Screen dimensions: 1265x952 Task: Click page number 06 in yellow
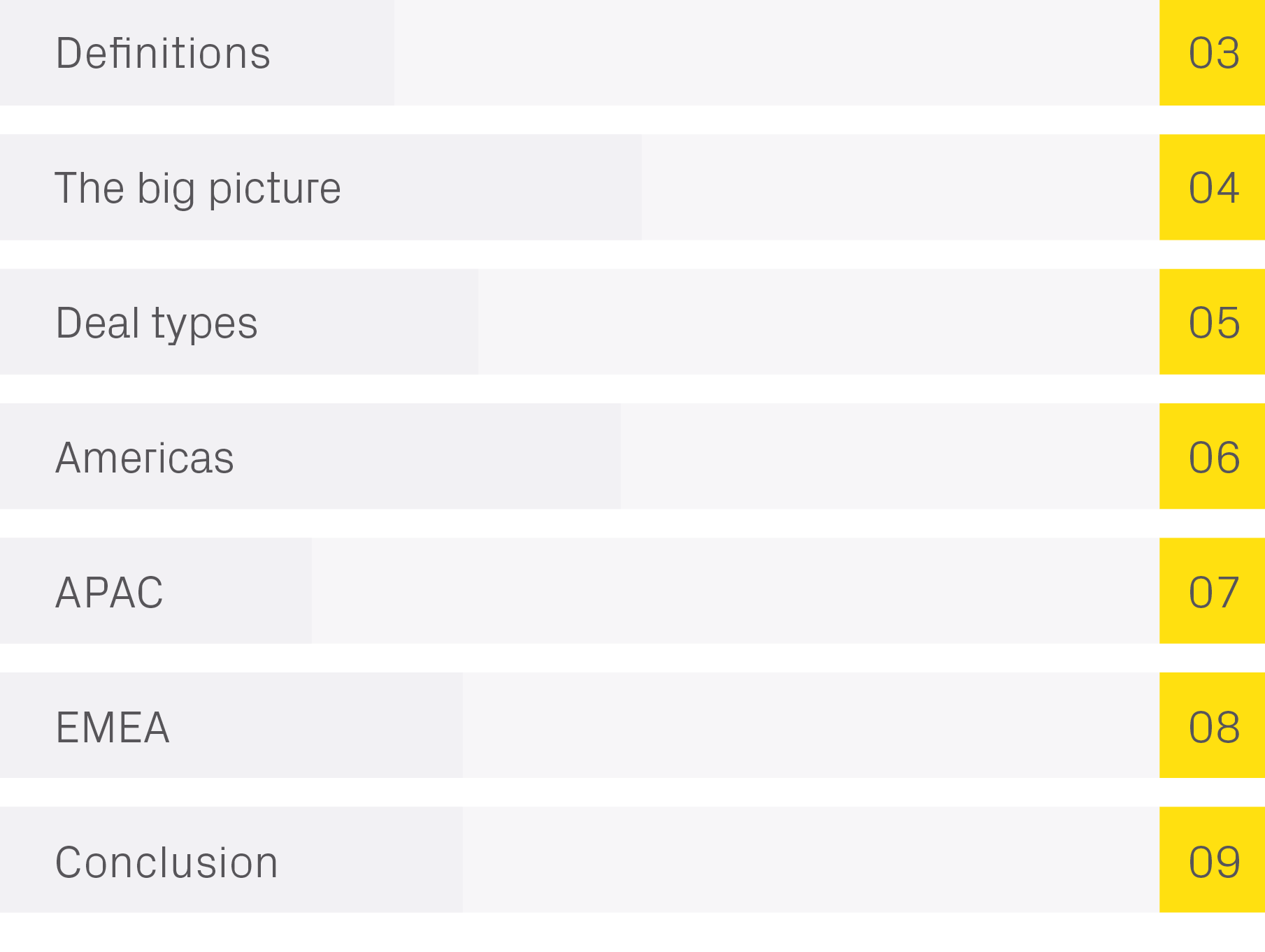(1212, 457)
